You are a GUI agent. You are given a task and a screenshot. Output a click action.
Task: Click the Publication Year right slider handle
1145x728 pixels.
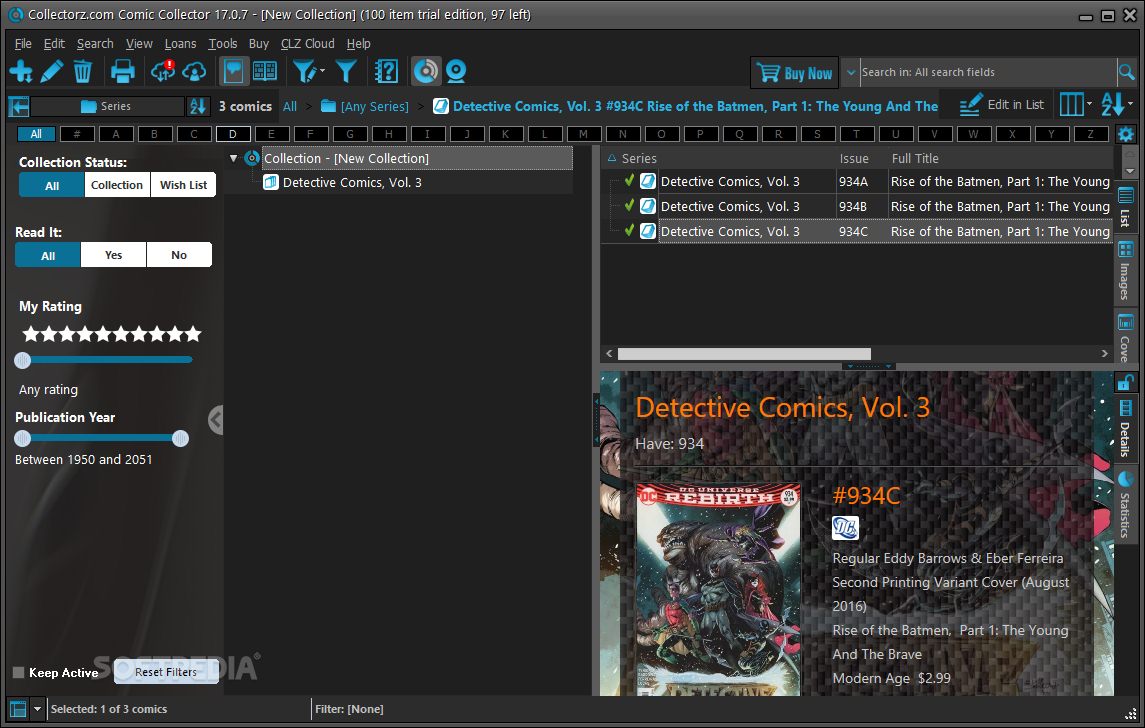click(180, 438)
